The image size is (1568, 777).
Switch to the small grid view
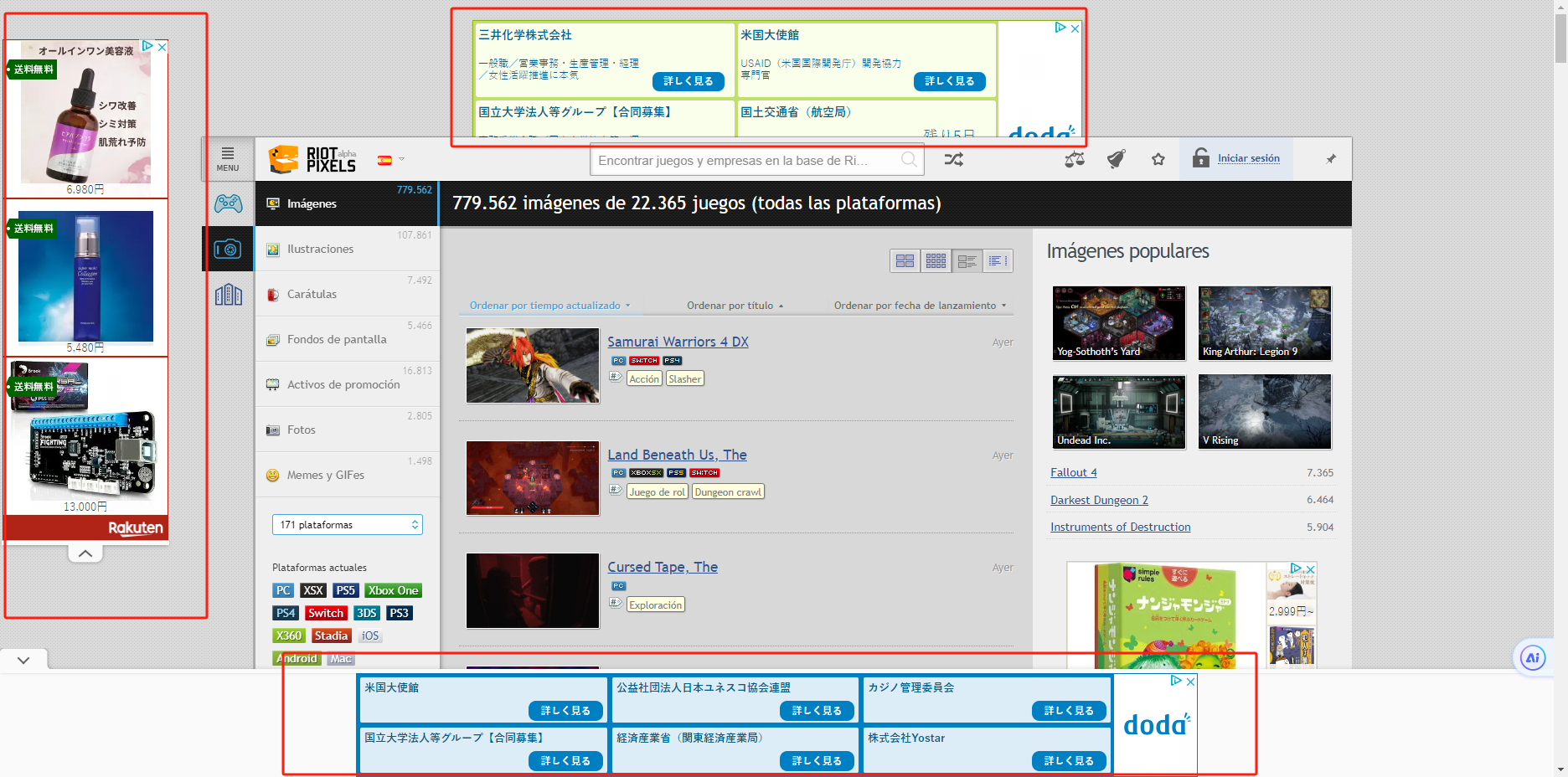pos(936,261)
